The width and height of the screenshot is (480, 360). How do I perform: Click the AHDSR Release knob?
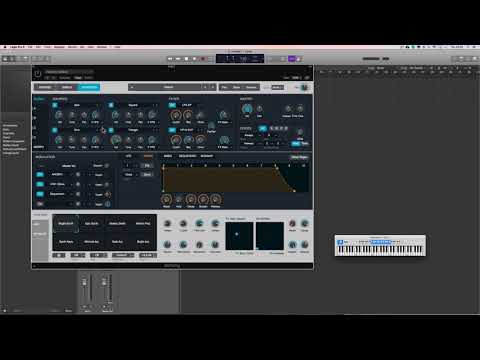pyautogui.click(x=216, y=199)
